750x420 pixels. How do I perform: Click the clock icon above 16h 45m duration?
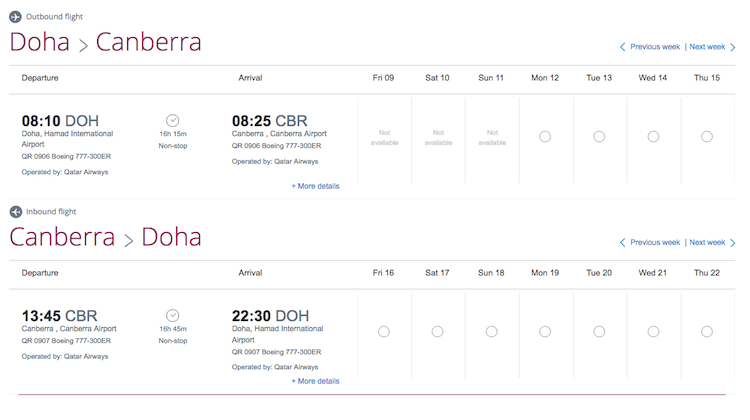pos(173,315)
